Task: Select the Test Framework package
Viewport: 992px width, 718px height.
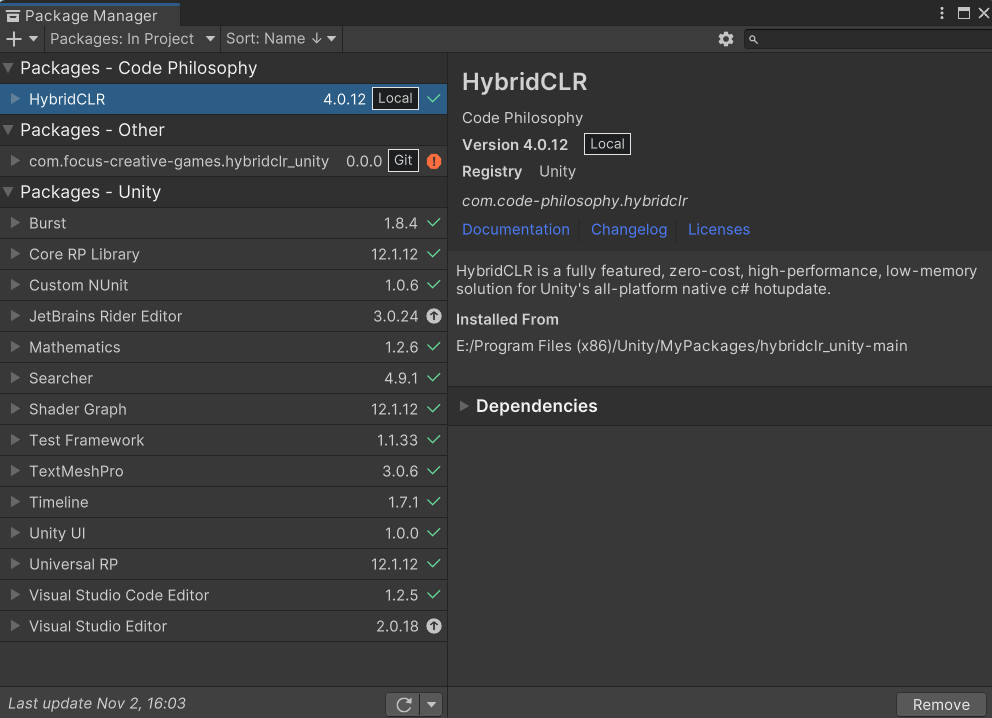Action: pos(223,440)
